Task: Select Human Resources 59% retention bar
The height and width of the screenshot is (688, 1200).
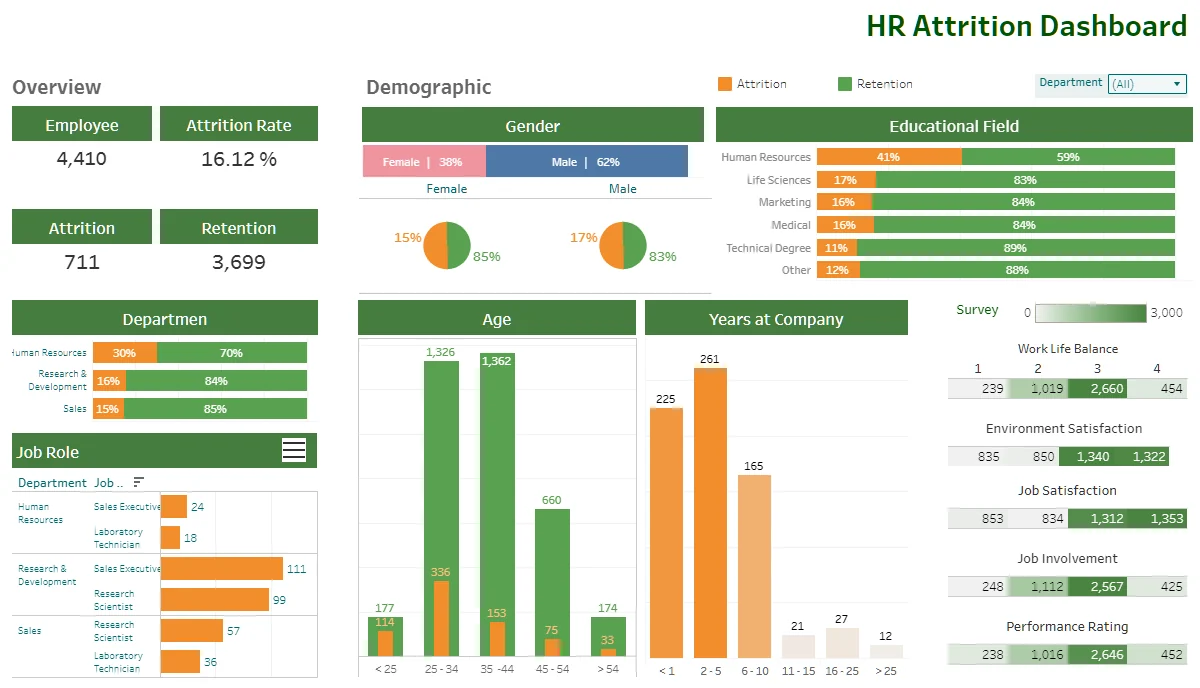Action: click(x=1068, y=157)
